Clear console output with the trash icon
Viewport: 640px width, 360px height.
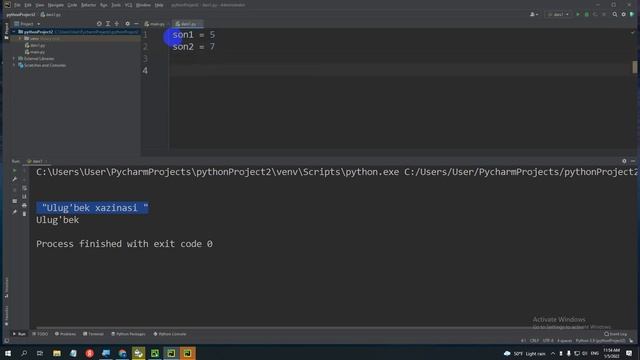click(x=24, y=214)
